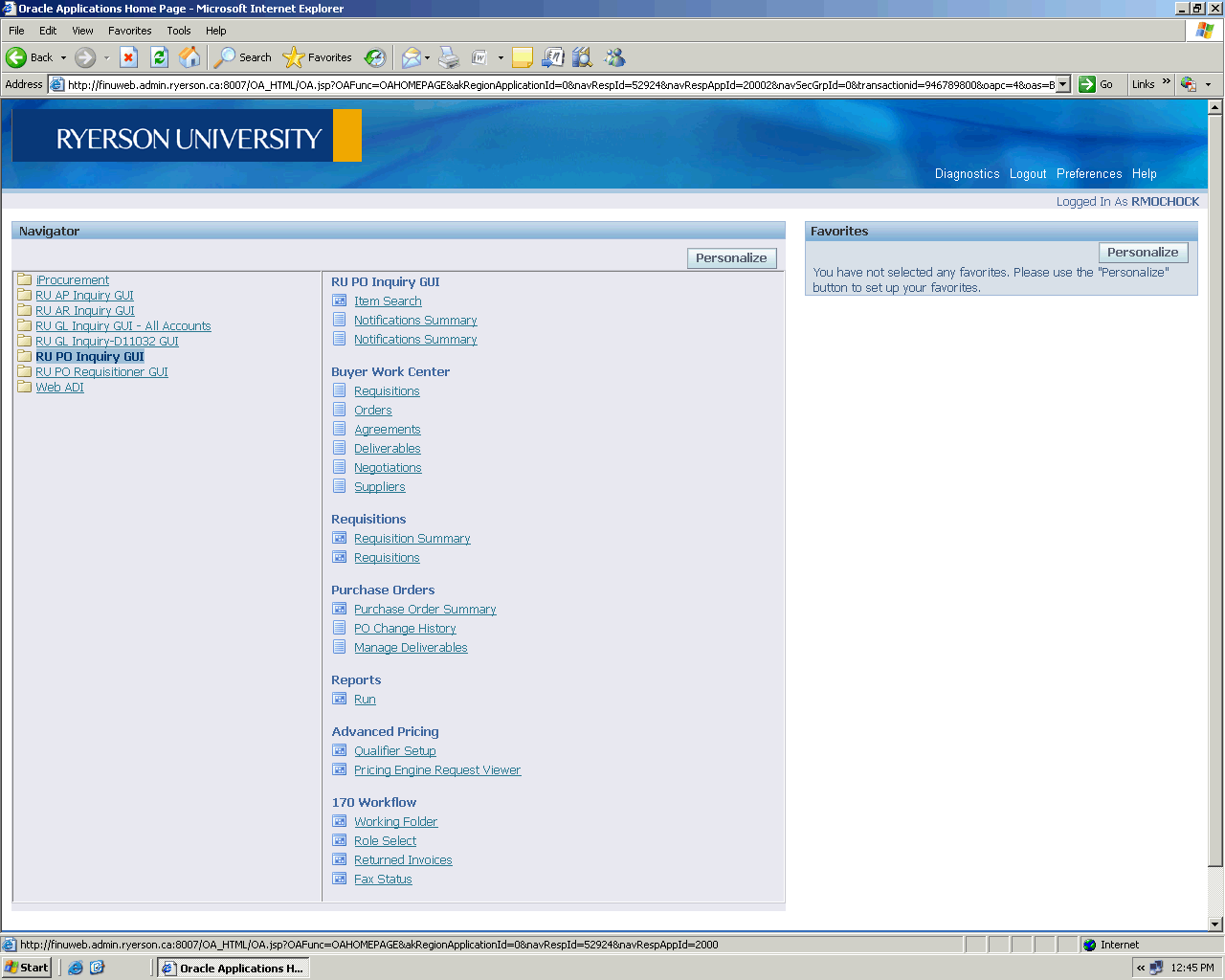Open the RU AP Inquiry GUI folder
The image size is (1225, 980).
point(84,296)
